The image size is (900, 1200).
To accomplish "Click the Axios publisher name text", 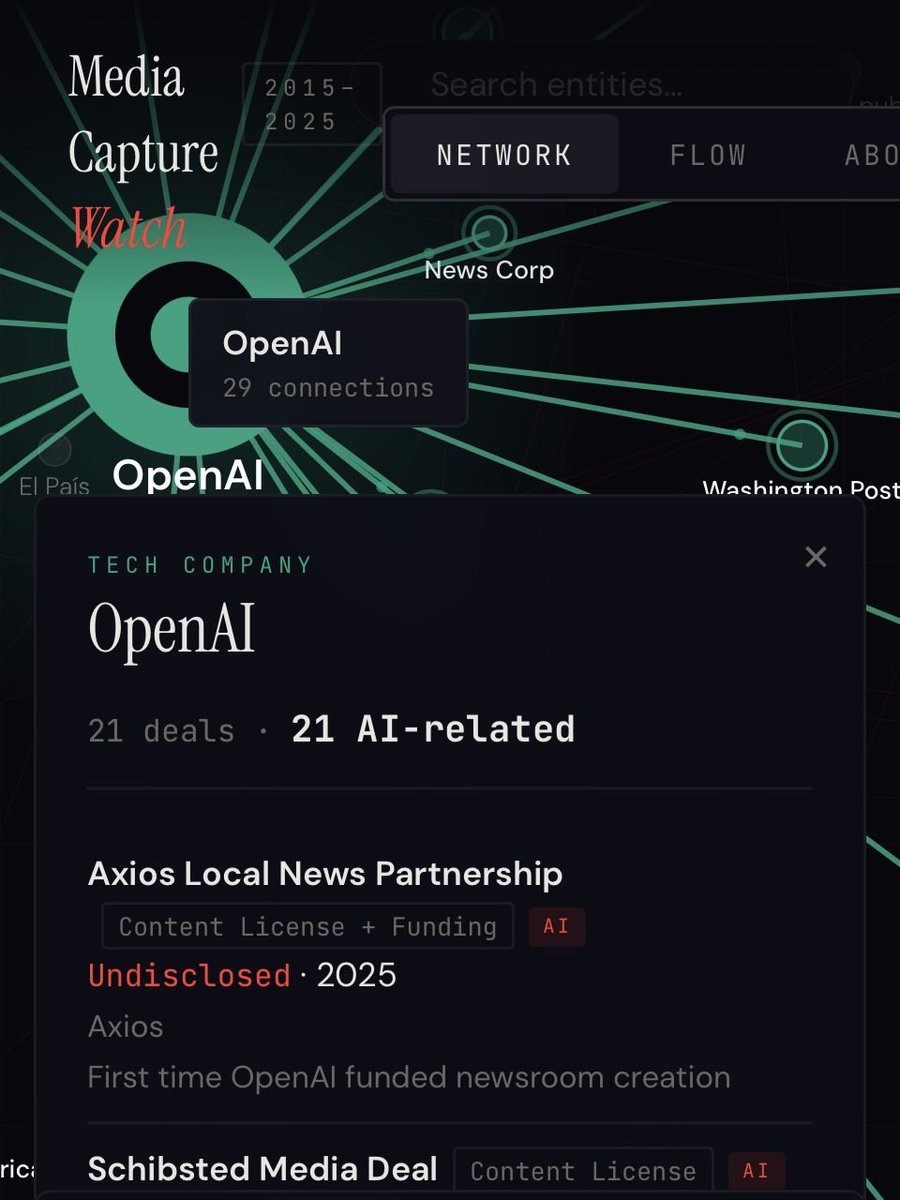I will 125,1026.
